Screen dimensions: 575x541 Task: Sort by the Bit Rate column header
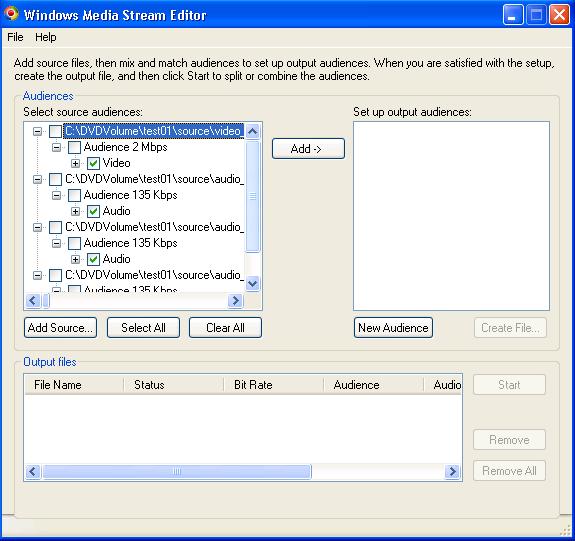coord(274,385)
